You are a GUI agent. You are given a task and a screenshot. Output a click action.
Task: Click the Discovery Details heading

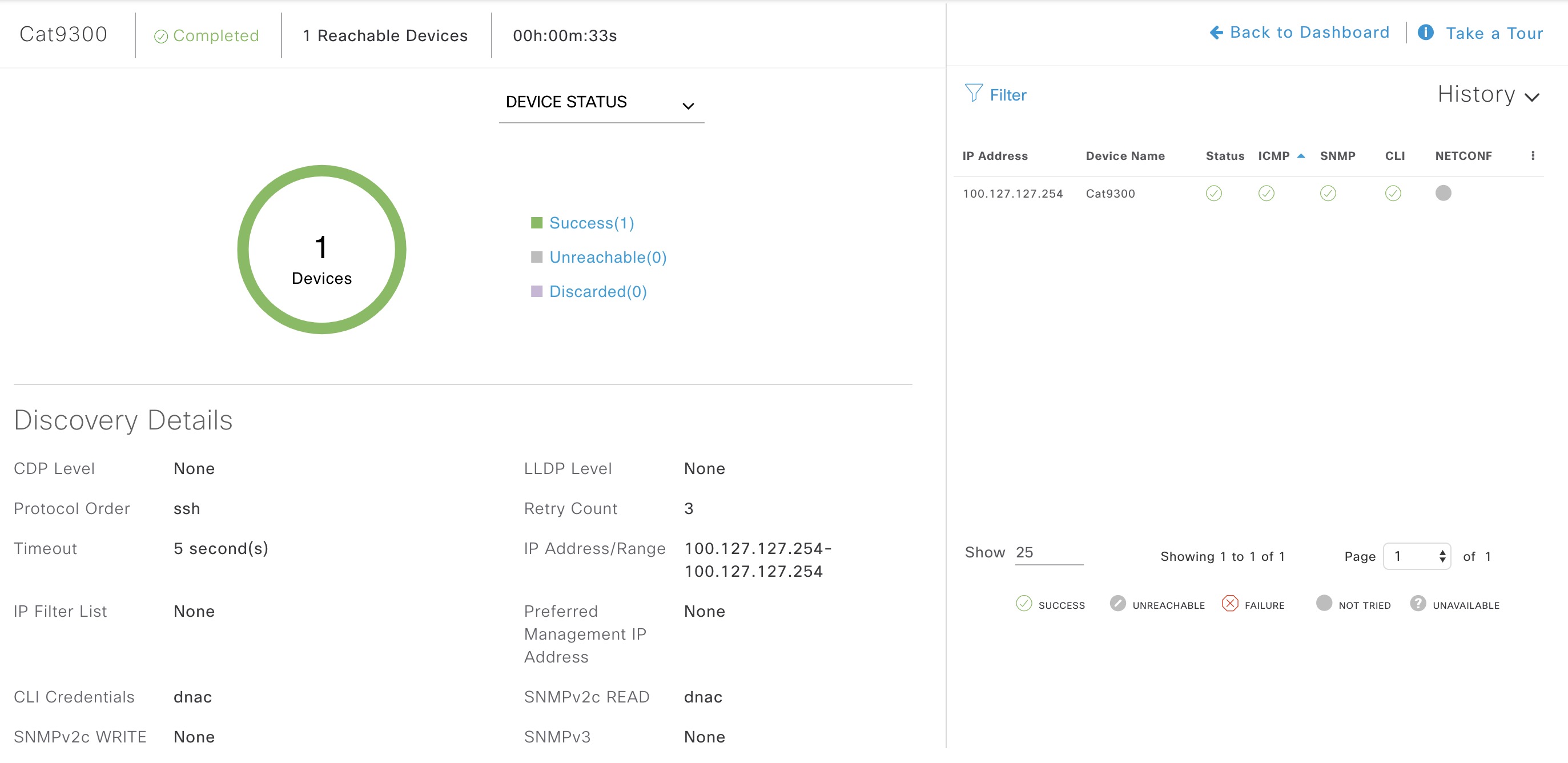pos(123,421)
